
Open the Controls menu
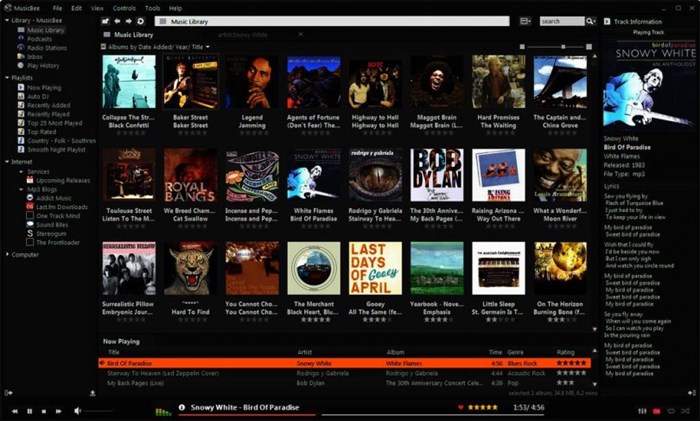[124, 8]
